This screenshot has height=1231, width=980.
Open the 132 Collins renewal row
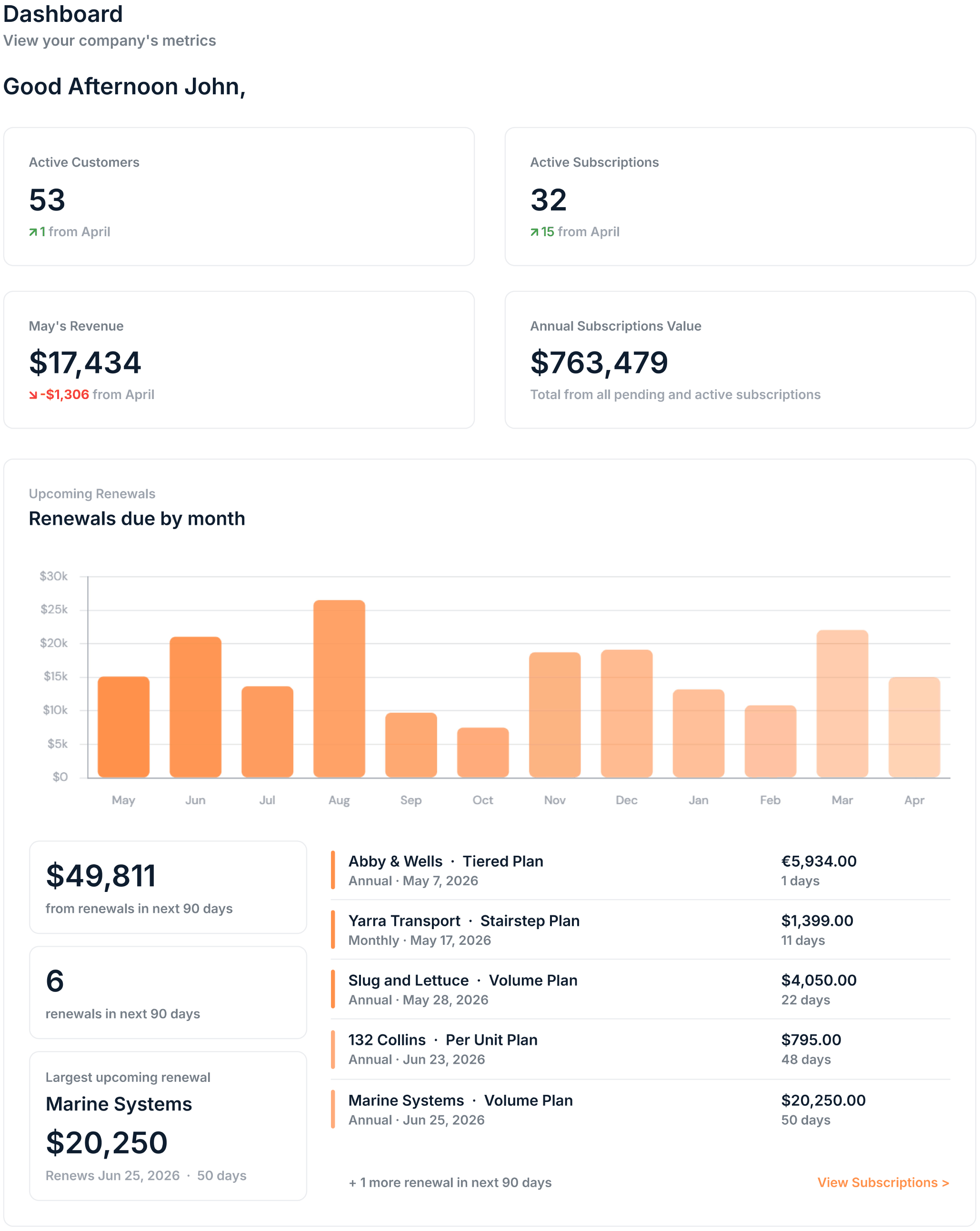pos(640,1049)
